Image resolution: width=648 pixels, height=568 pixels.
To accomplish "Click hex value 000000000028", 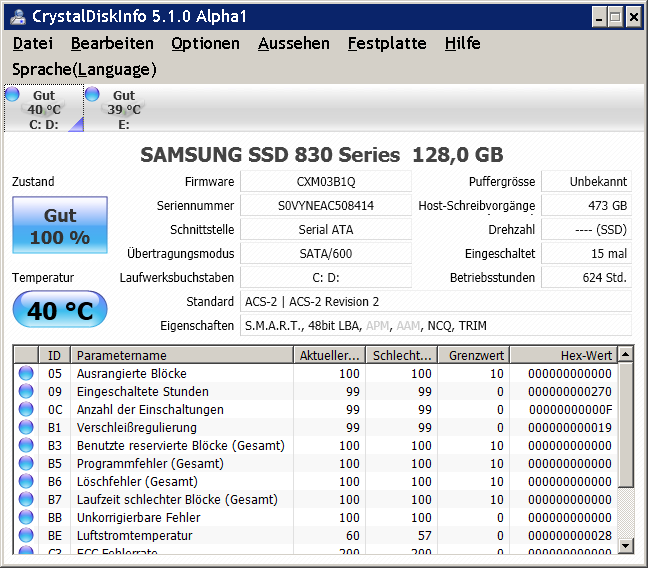I will tap(570, 535).
